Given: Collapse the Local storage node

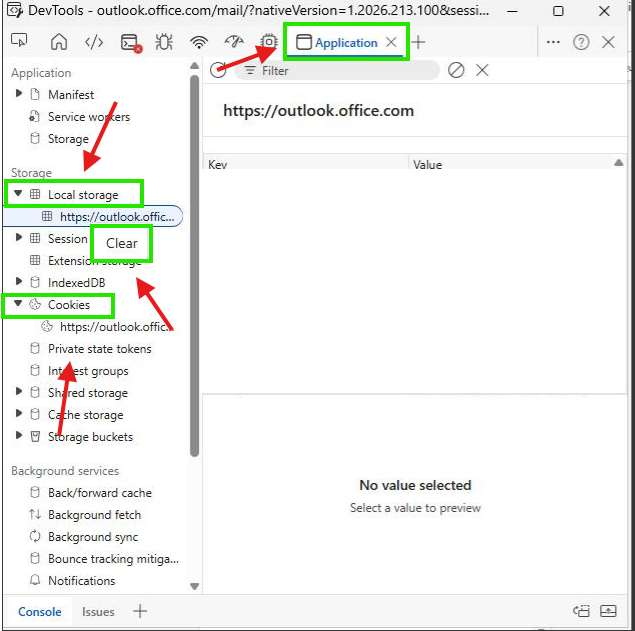Looking at the screenshot, I should coord(18,193).
